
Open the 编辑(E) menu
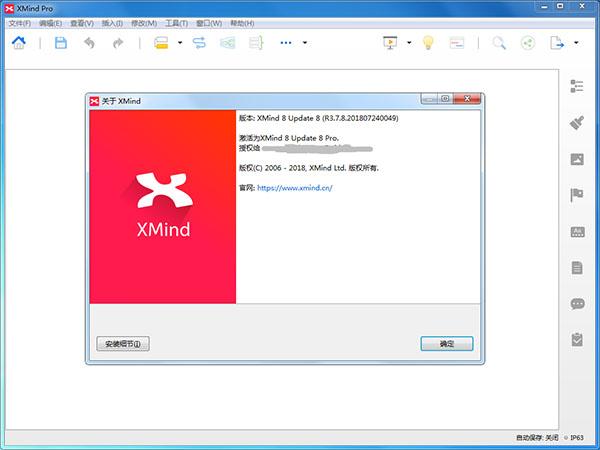(x=51, y=23)
